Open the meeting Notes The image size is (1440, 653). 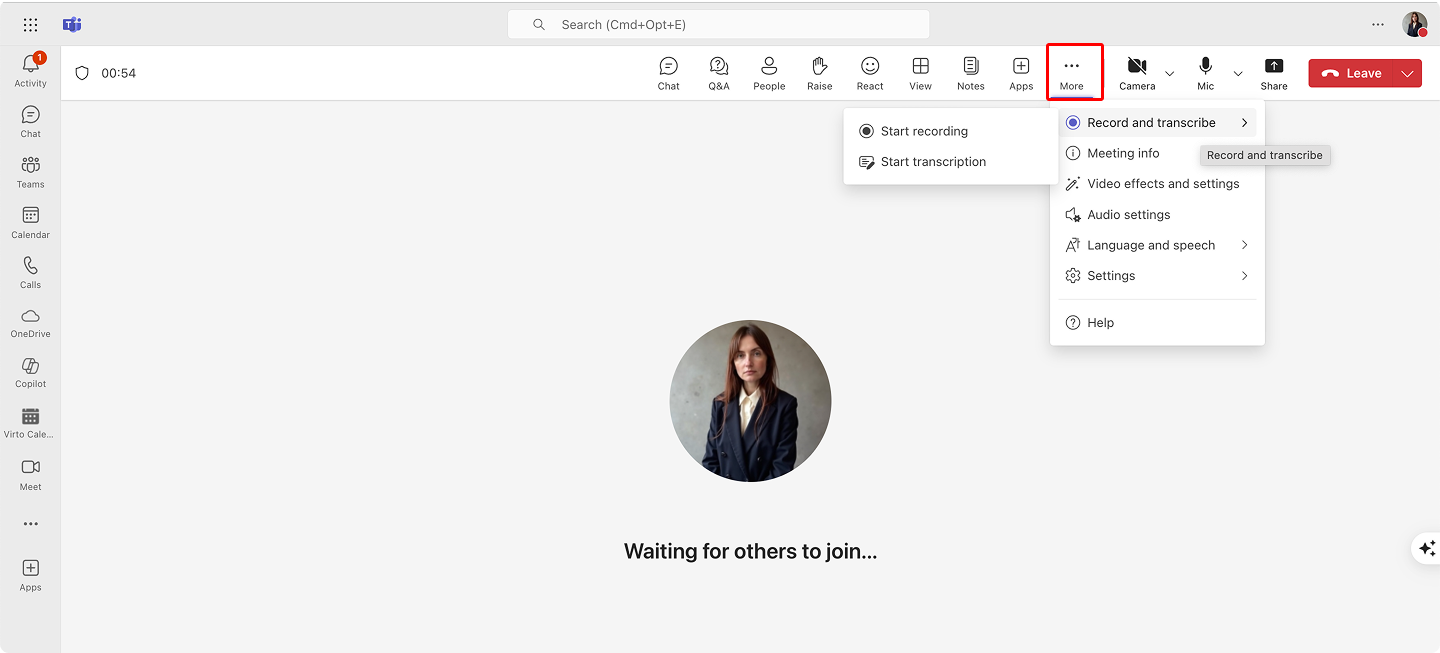[x=970, y=72]
